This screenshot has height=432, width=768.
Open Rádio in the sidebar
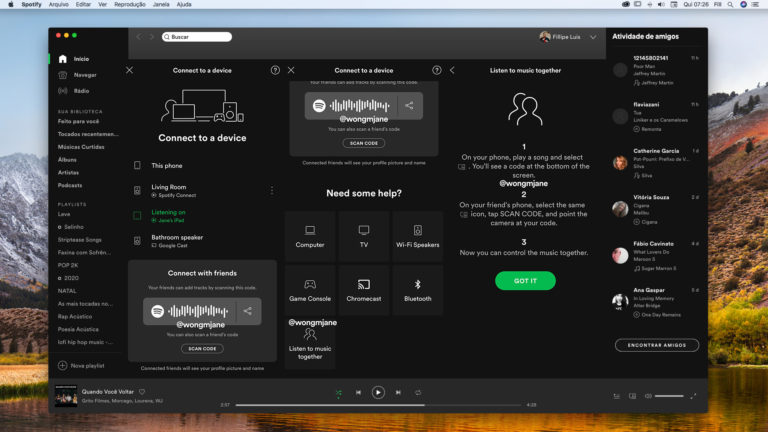point(74,91)
